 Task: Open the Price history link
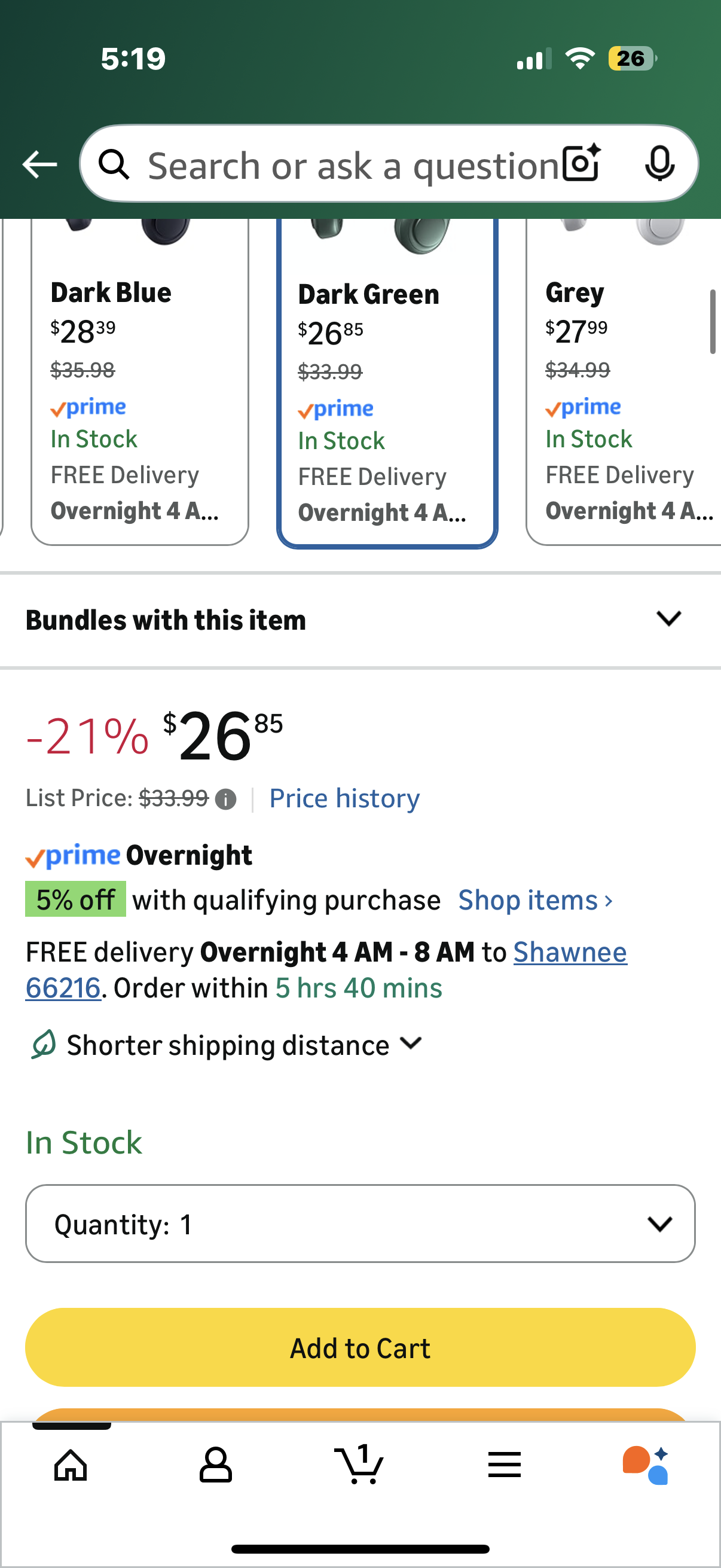(344, 798)
